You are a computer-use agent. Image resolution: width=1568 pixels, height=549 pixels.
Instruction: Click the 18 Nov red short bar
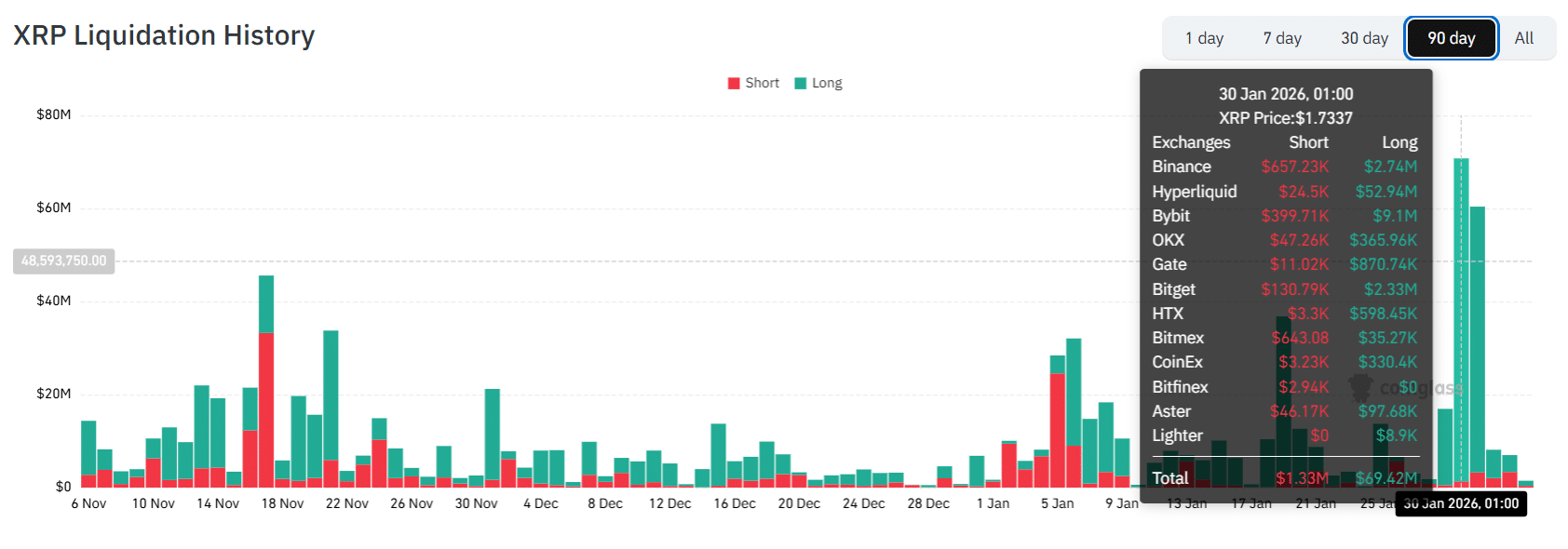point(266,409)
